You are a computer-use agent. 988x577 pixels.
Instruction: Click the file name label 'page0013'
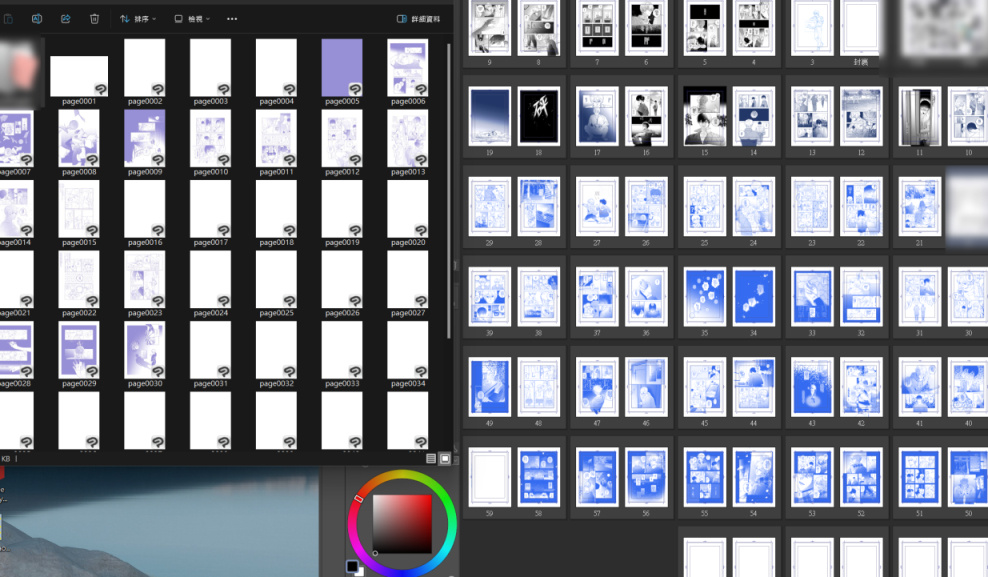pos(408,172)
